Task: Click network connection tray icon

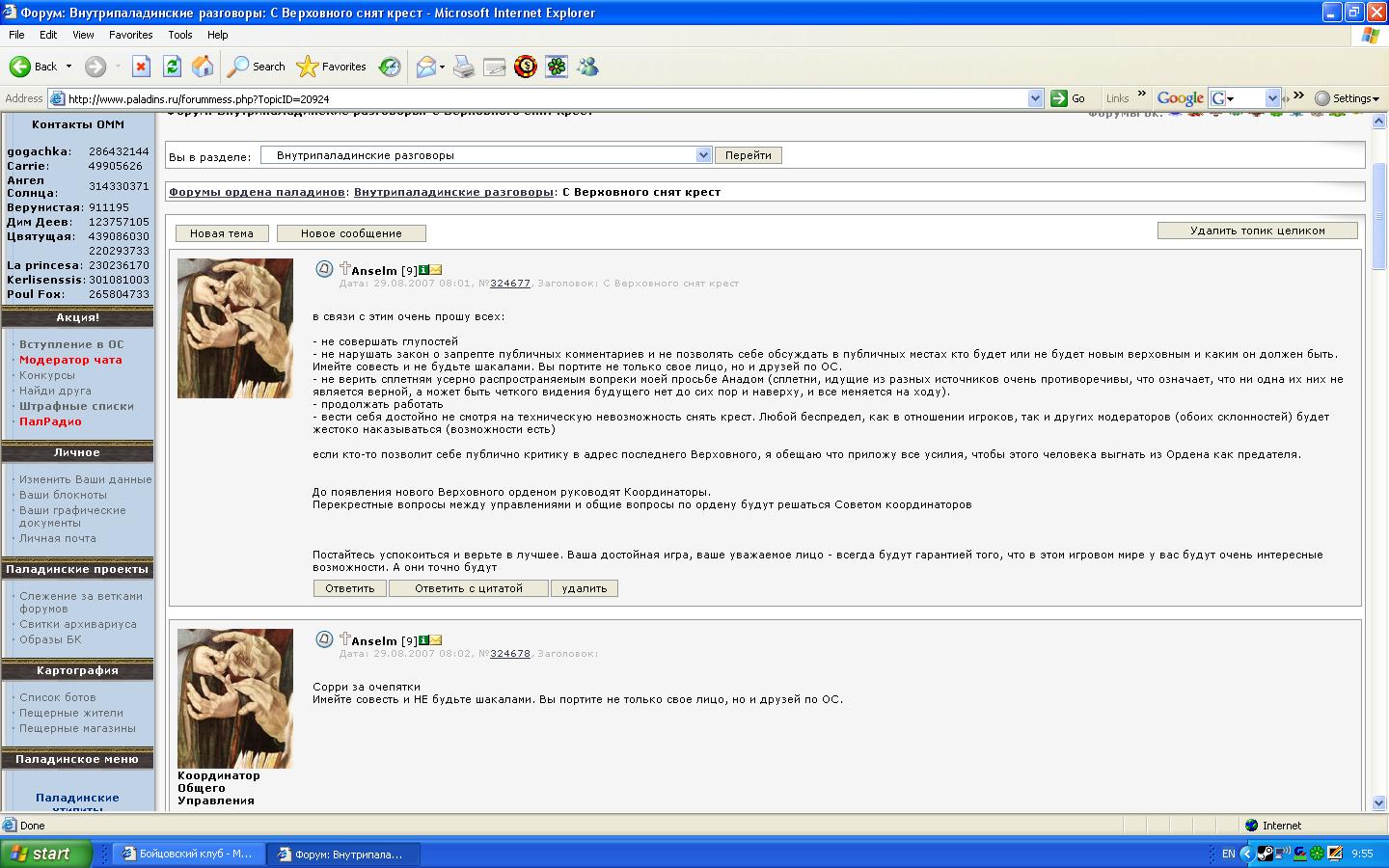Action: click(1283, 854)
